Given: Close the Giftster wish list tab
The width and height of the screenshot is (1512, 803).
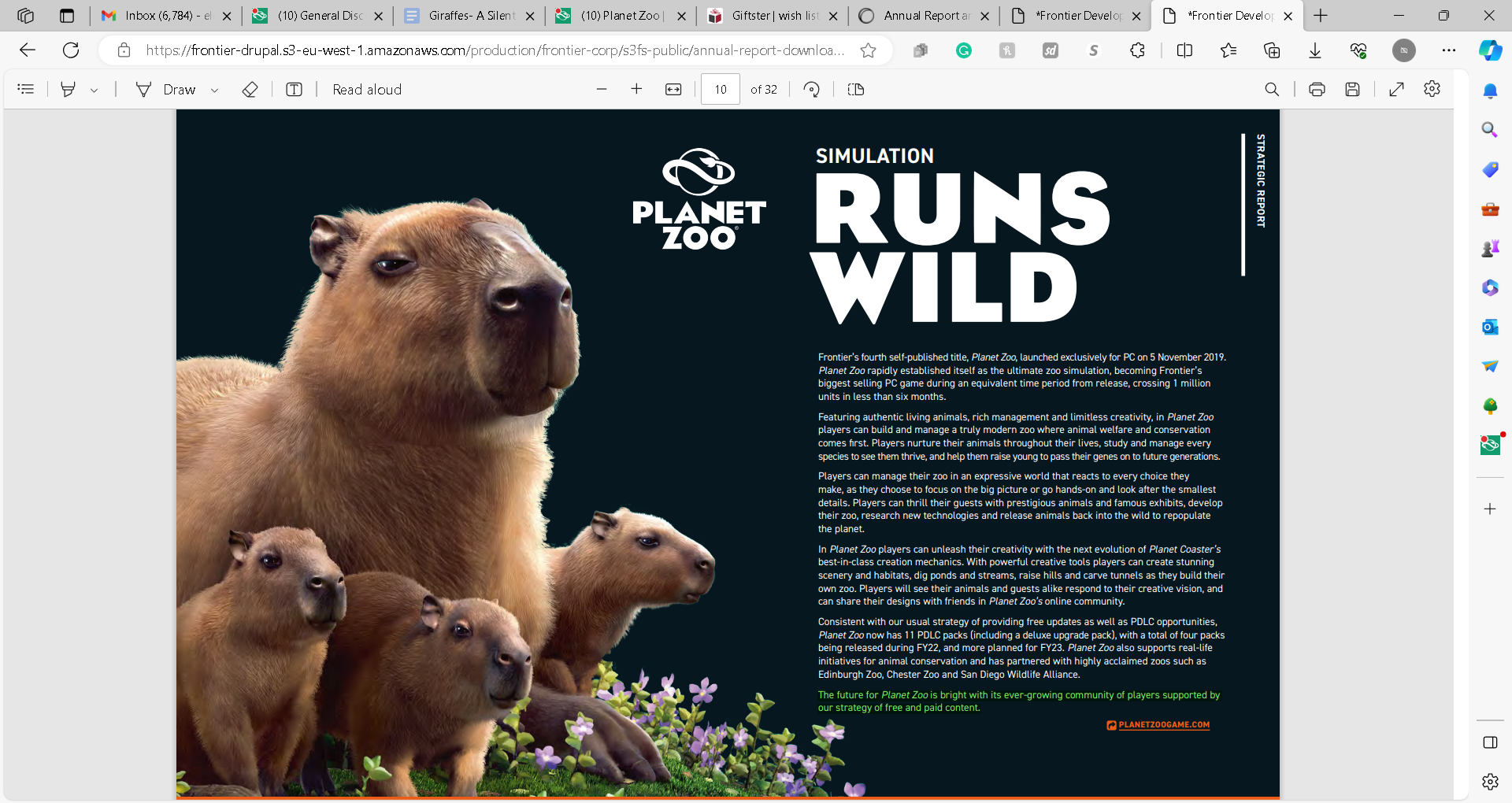Looking at the screenshot, I should coord(833,16).
